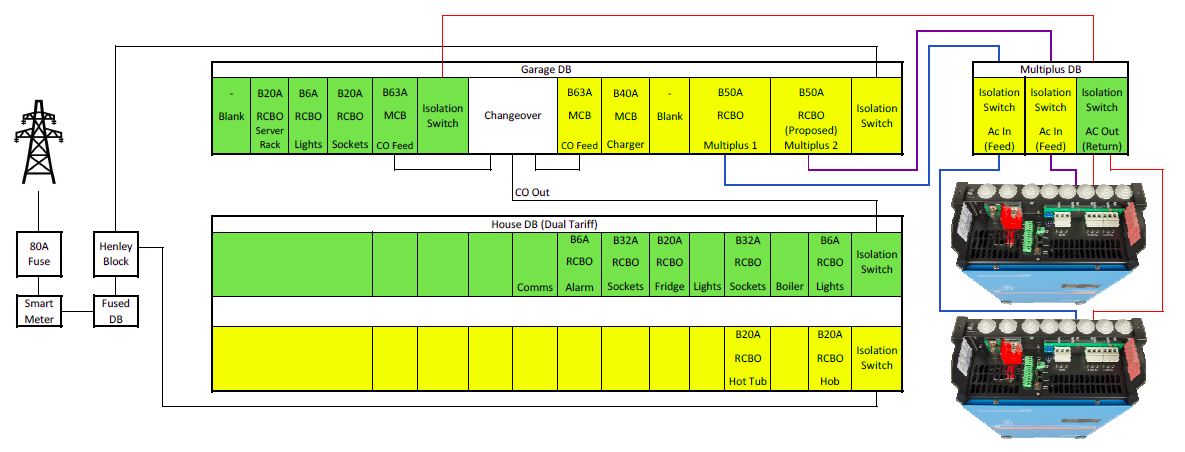
Task: Click the Garage DB title header
Action: (546, 70)
